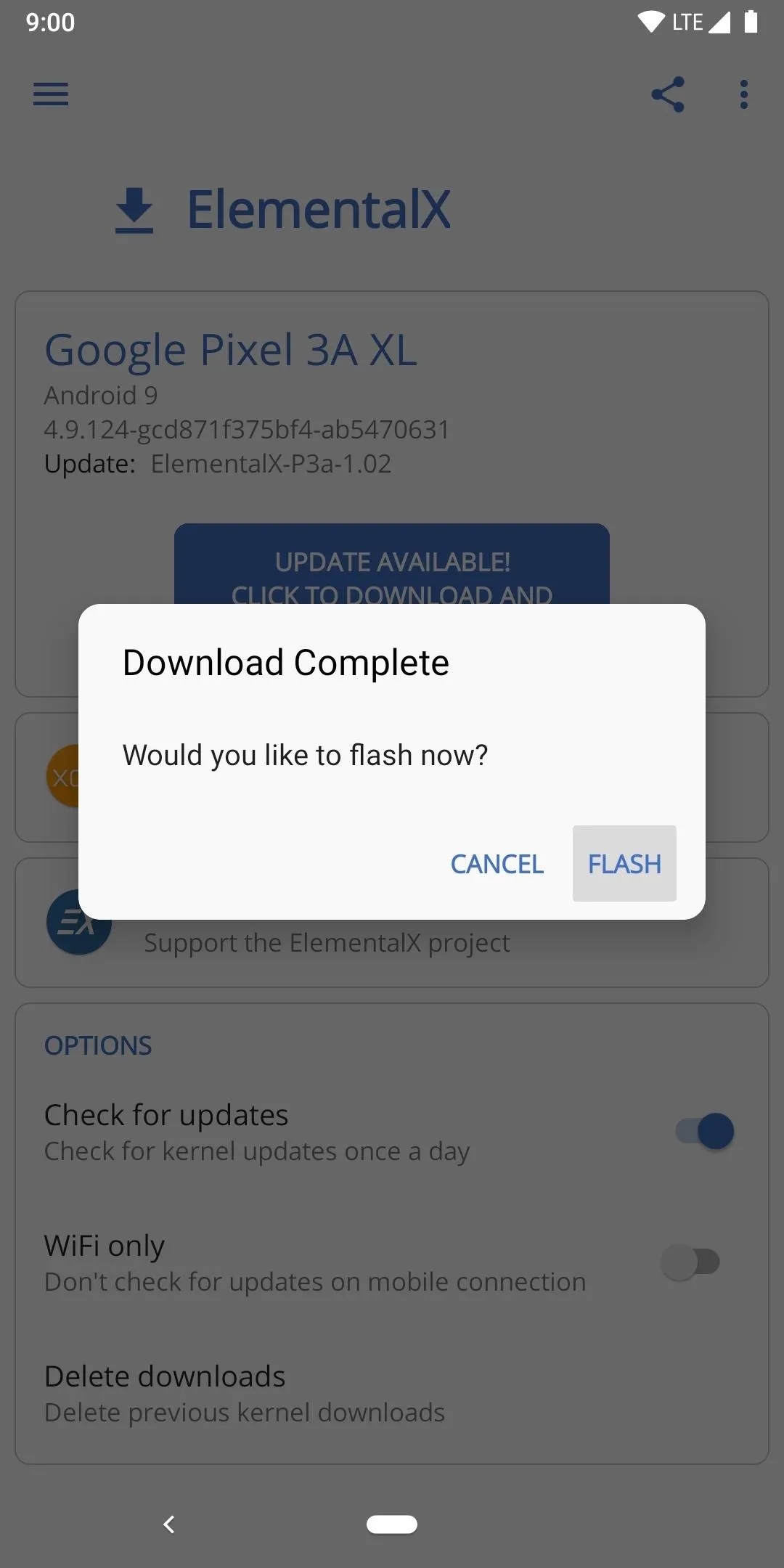The image size is (784, 1568).
Task: Tap the OPTIONS section header
Action: tap(98, 1046)
